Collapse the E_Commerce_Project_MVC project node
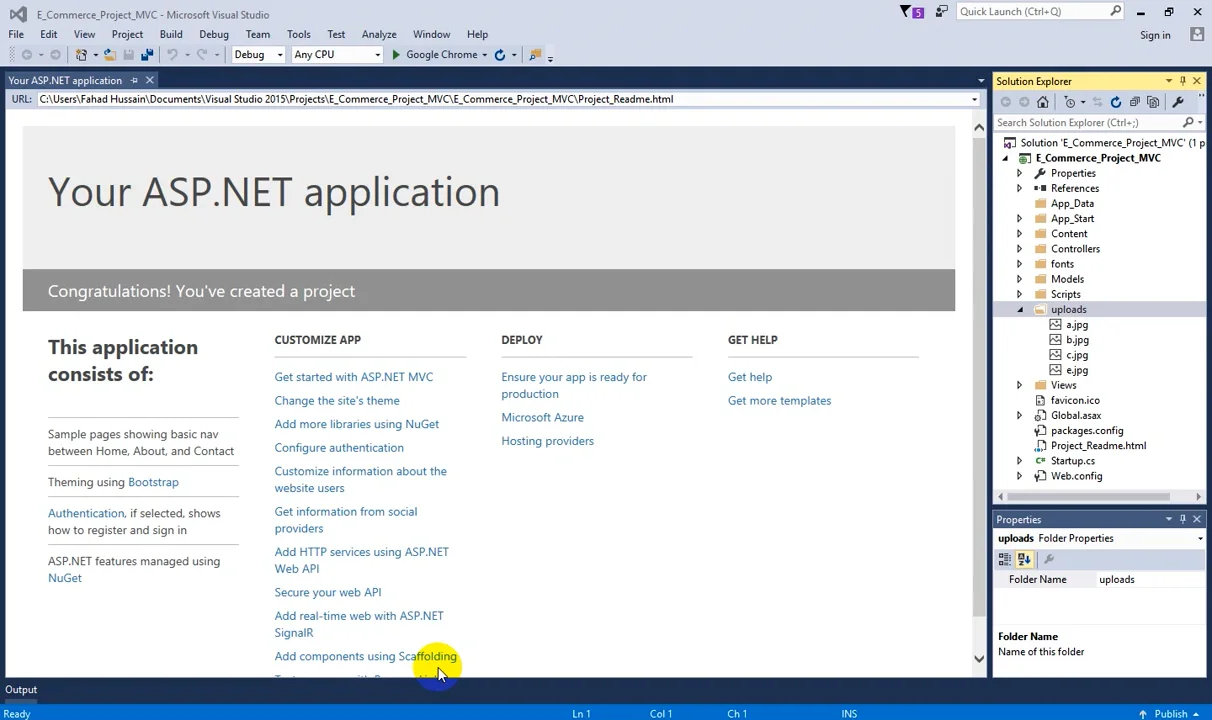This screenshot has height=720, width=1212. pyautogui.click(x=1005, y=158)
